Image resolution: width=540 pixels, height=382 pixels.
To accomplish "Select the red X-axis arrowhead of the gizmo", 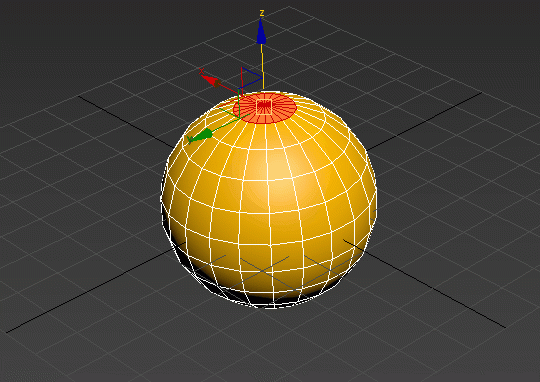I will pos(211,81).
